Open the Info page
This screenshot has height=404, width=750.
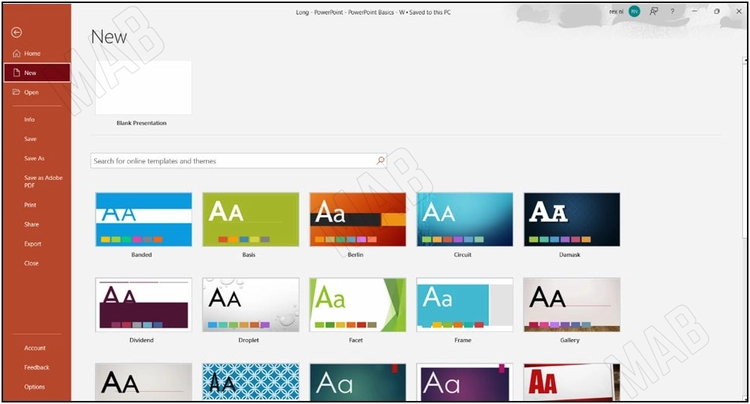click(30, 119)
